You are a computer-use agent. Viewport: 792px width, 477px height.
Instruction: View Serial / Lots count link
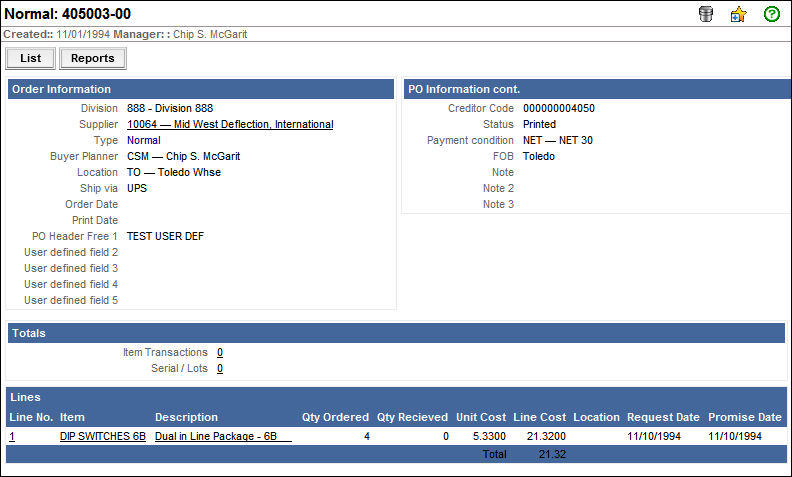(220, 368)
